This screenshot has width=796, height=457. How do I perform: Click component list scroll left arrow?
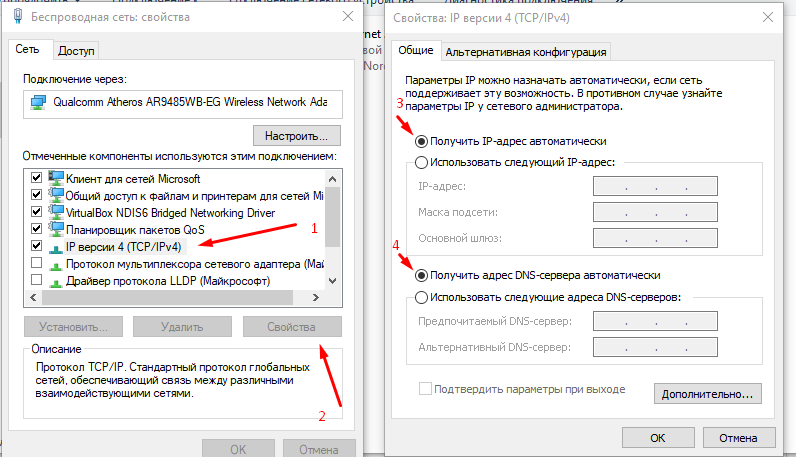34,298
